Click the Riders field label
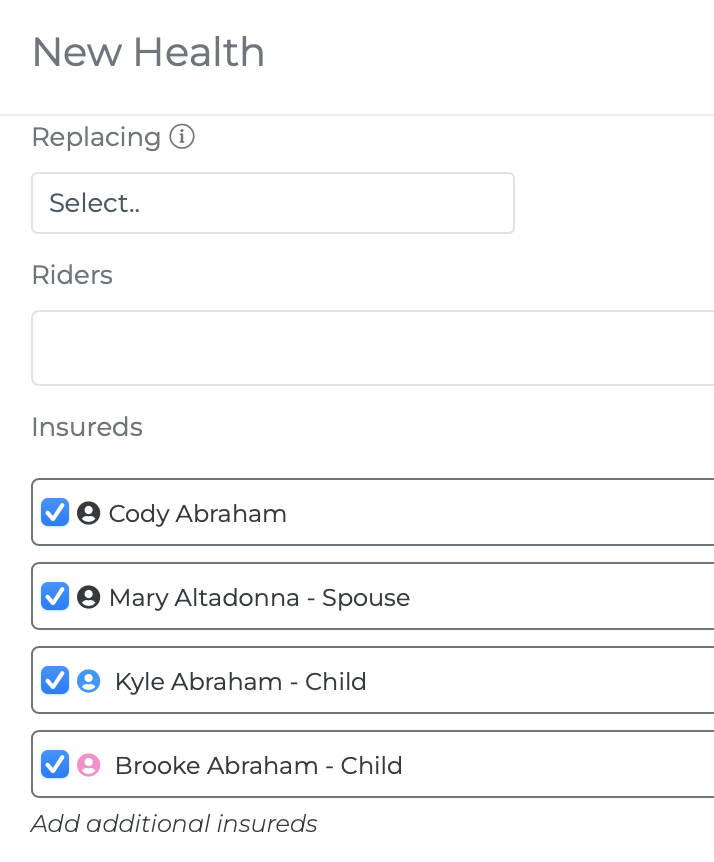The width and height of the screenshot is (714, 862). tap(72, 274)
